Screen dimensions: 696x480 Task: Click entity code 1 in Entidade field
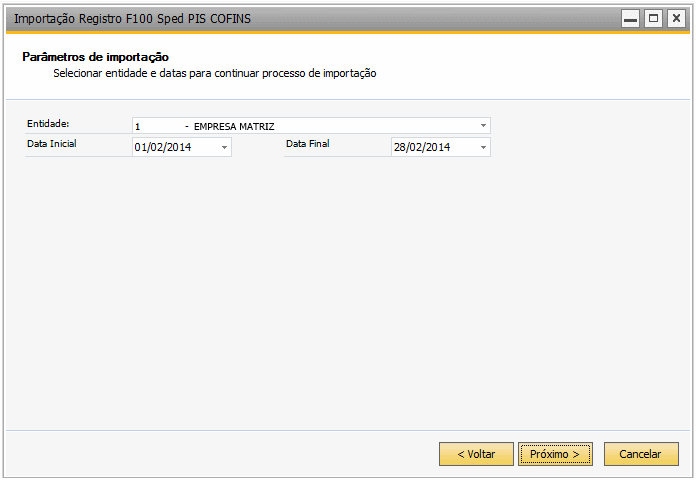(138, 127)
